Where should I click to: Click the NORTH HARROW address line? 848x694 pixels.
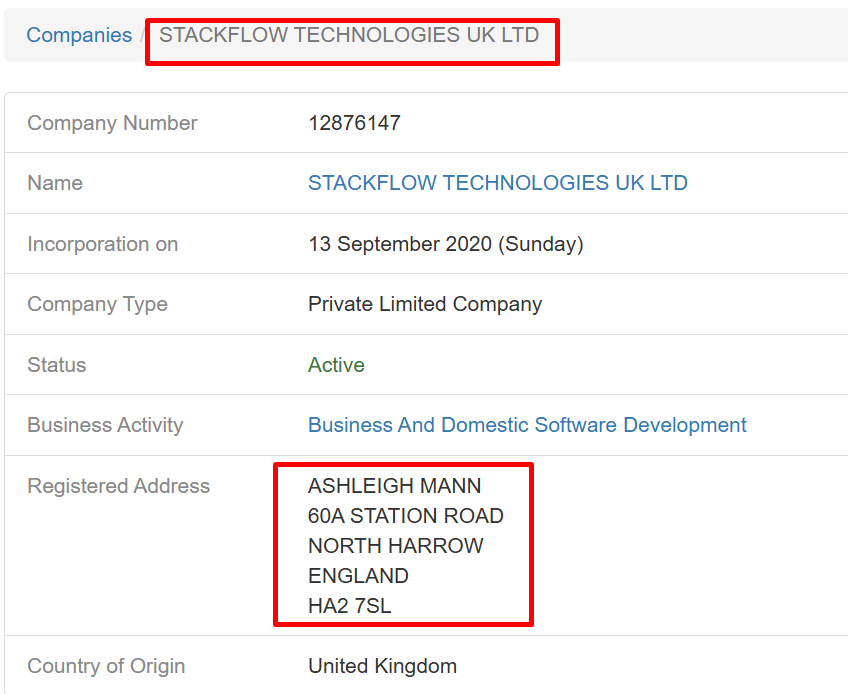(395, 546)
